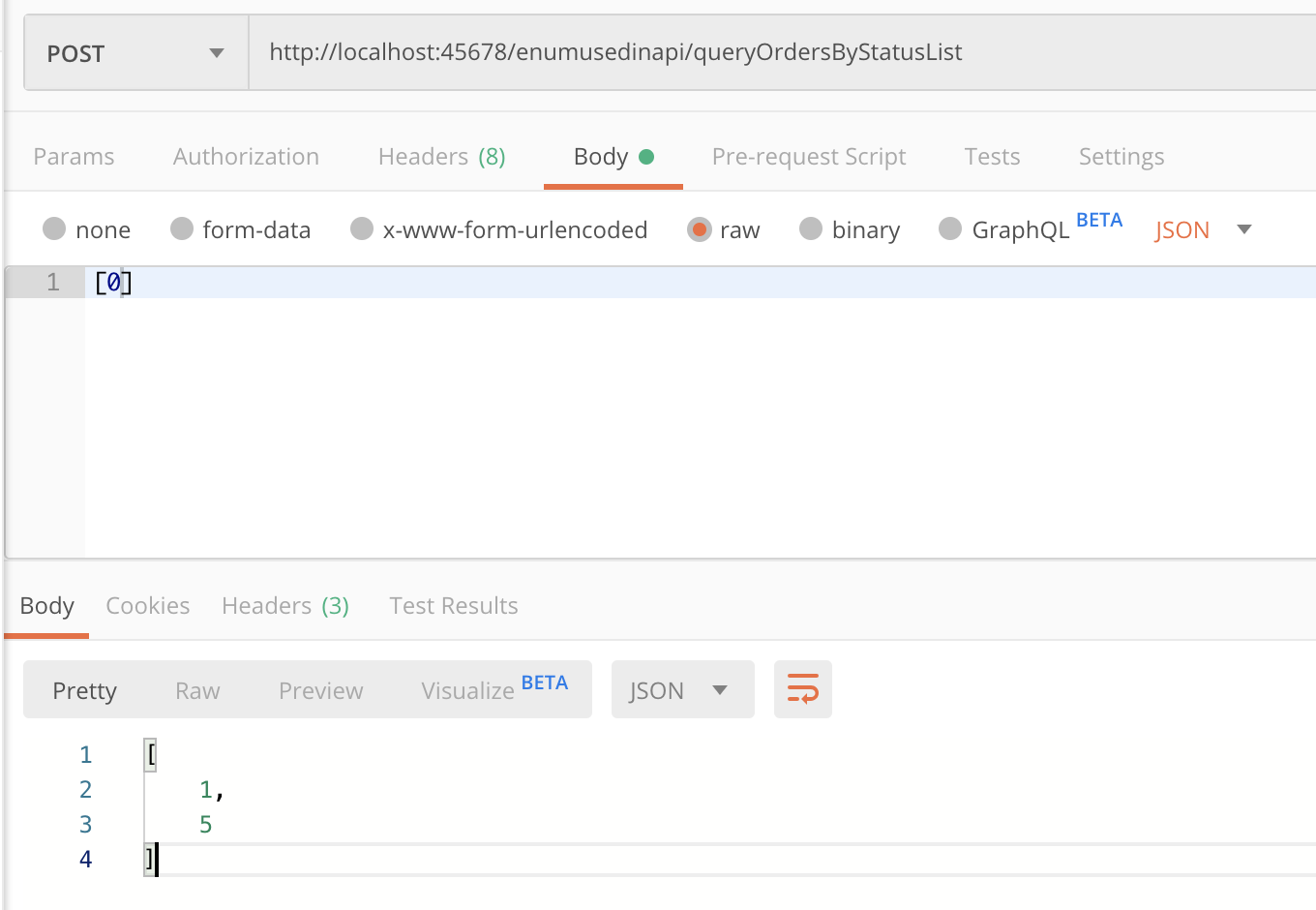The height and width of the screenshot is (910, 1316).
Task: Choose the form-data body option
Action: [x=182, y=229]
